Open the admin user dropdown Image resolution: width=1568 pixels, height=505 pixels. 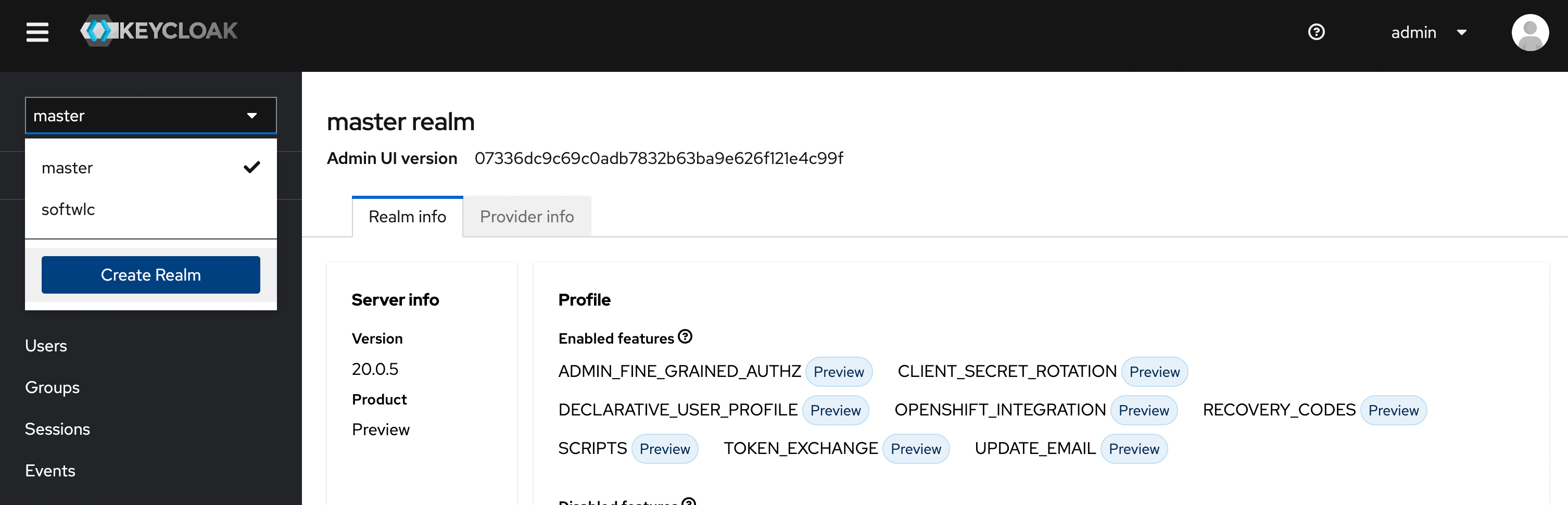tap(1428, 32)
